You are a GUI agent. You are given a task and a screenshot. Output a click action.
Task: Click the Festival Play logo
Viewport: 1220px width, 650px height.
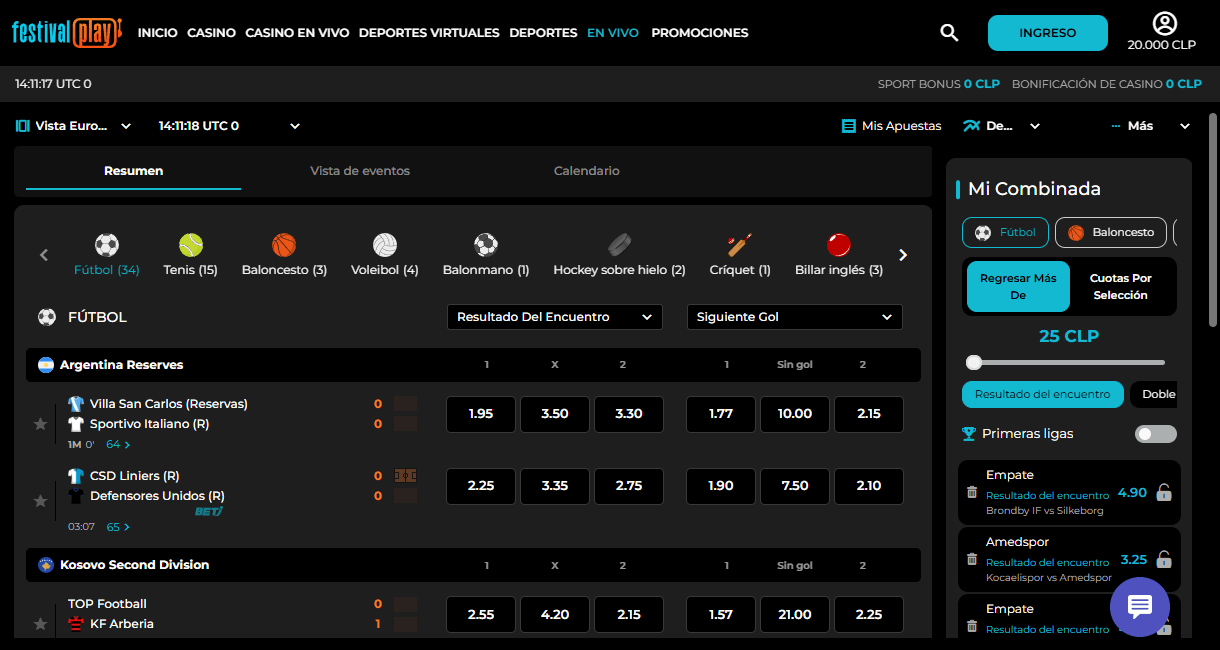[67, 32]
